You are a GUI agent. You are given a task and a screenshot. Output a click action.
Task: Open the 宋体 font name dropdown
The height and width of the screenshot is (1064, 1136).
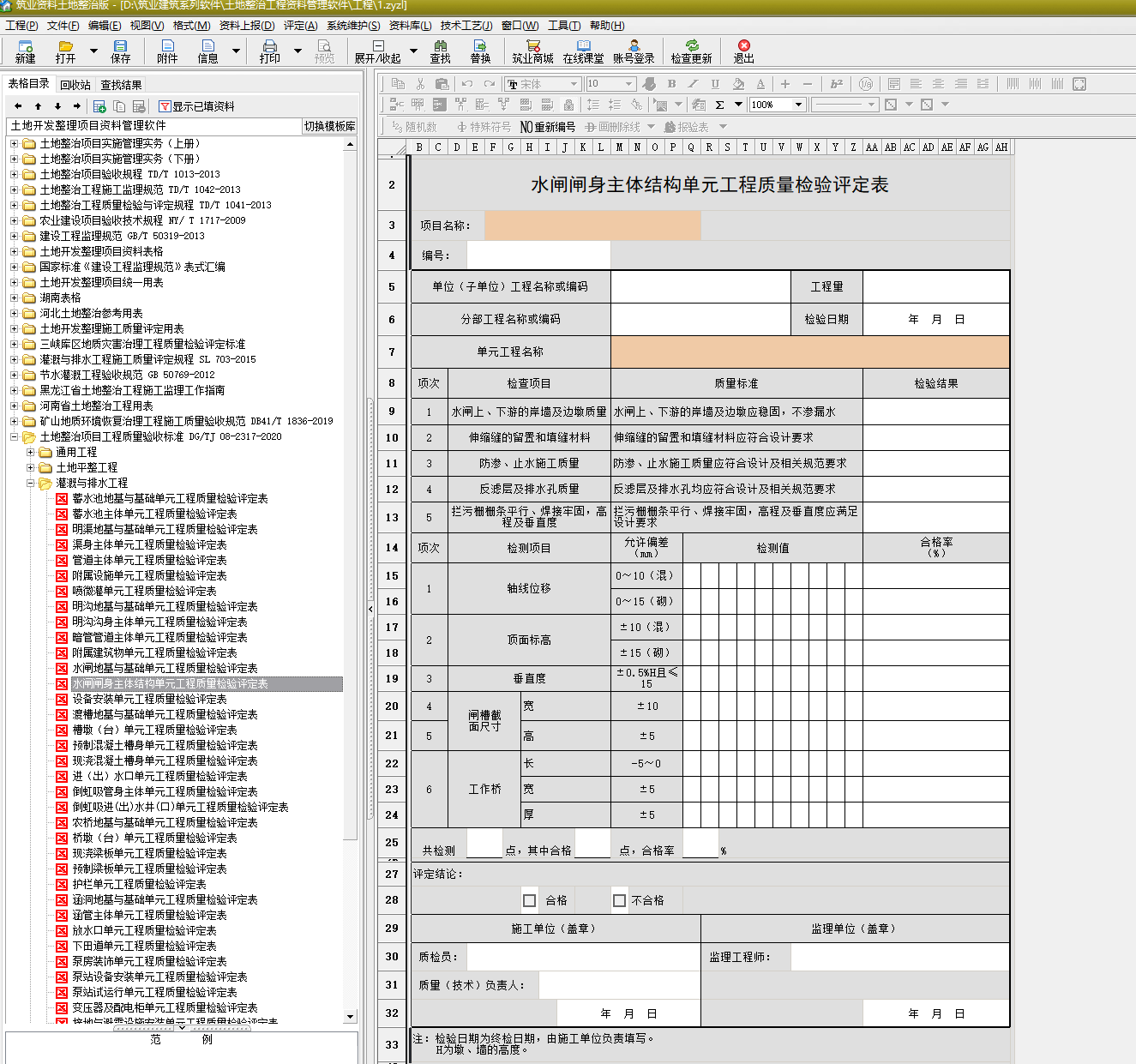(x=574, y=84)
